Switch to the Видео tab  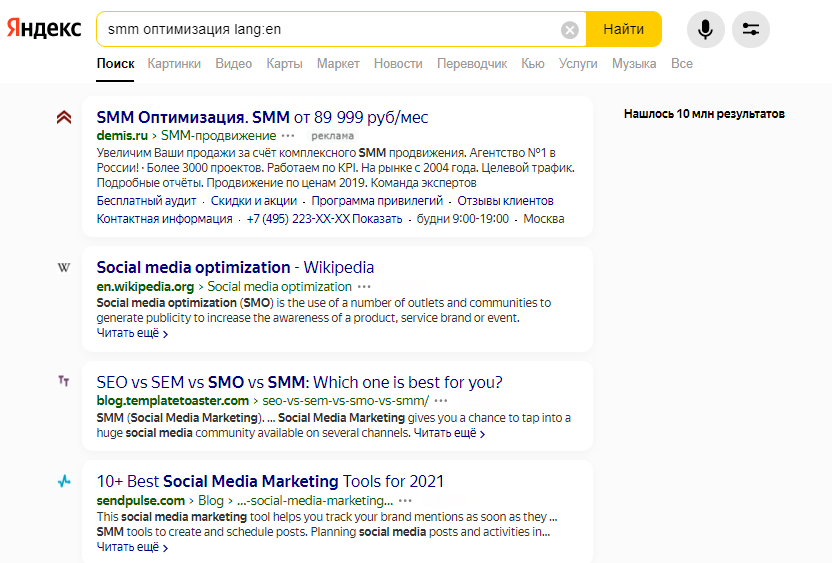[233, 64]
